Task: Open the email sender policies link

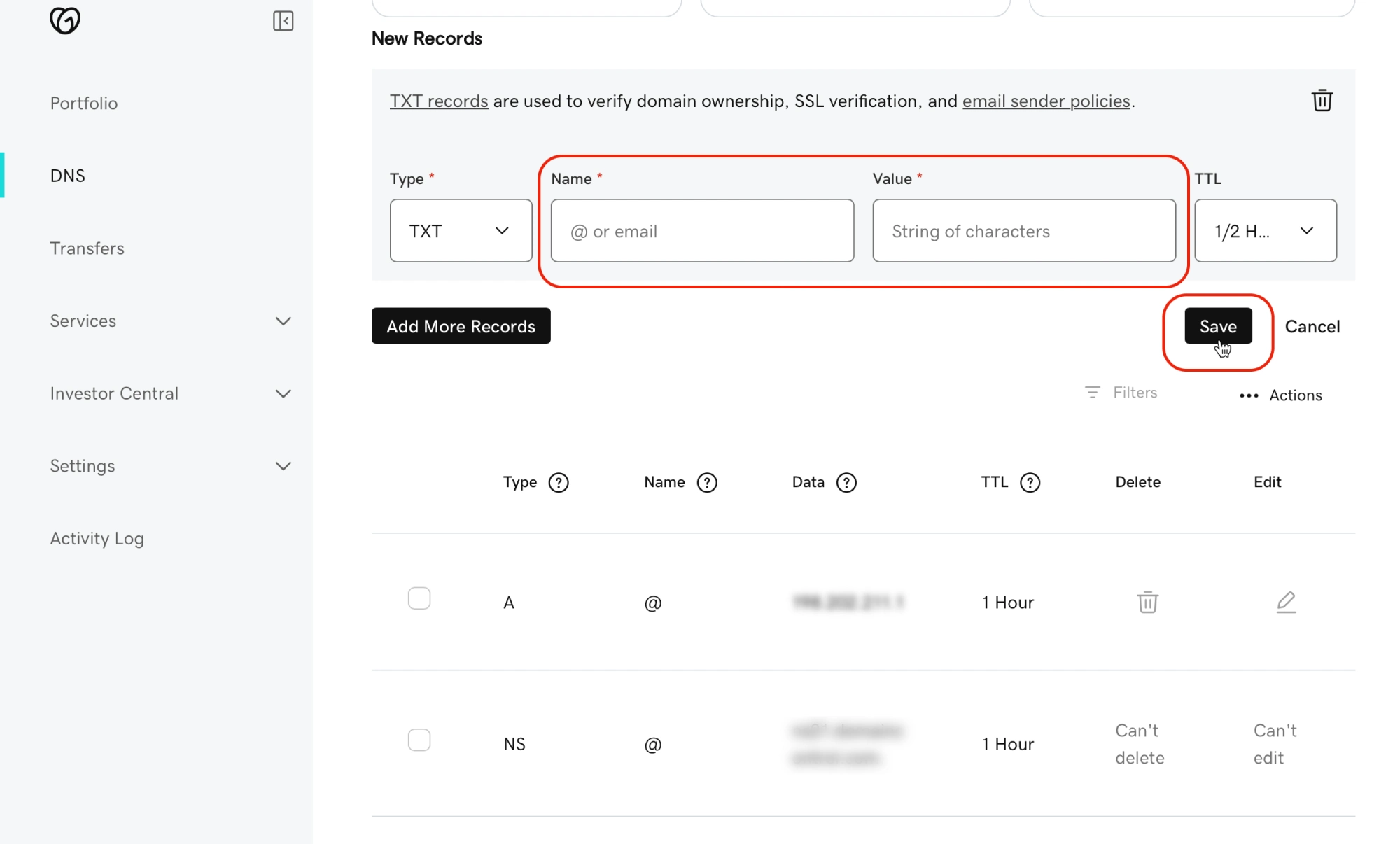Action: [1046, 101]
